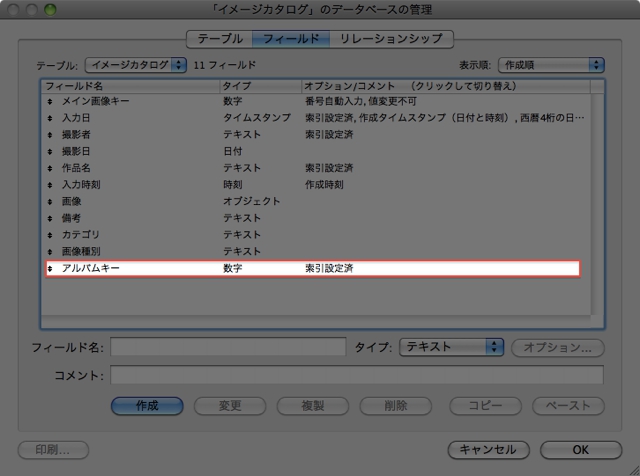This screenshot has height=476, width=640.
Task: Select the 画像 field name
Action: coord(71,202)
